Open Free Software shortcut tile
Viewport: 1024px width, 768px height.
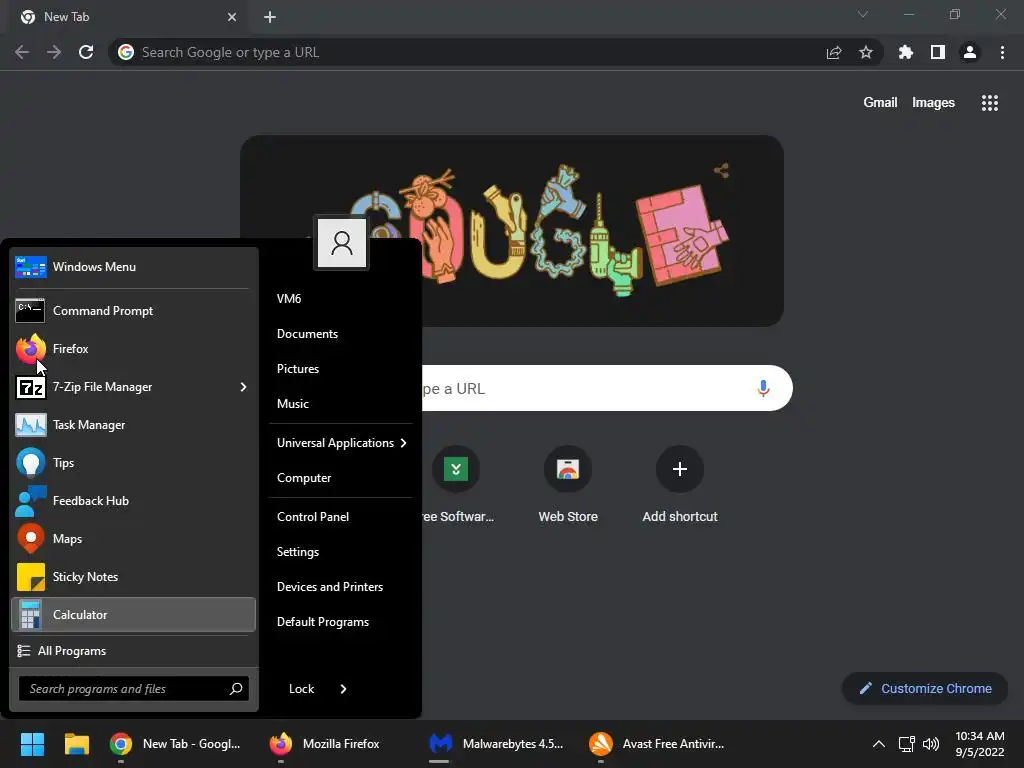point(456,487)
